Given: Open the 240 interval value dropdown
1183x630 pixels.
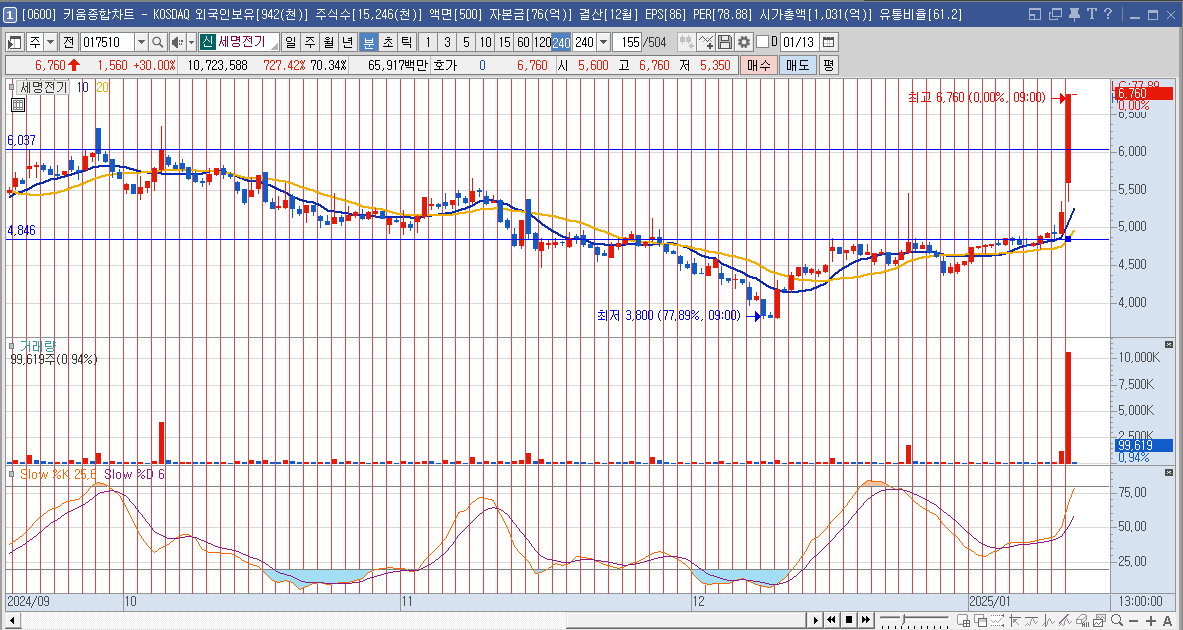Looking at the screenshot, I should click(x=604, y=42).
